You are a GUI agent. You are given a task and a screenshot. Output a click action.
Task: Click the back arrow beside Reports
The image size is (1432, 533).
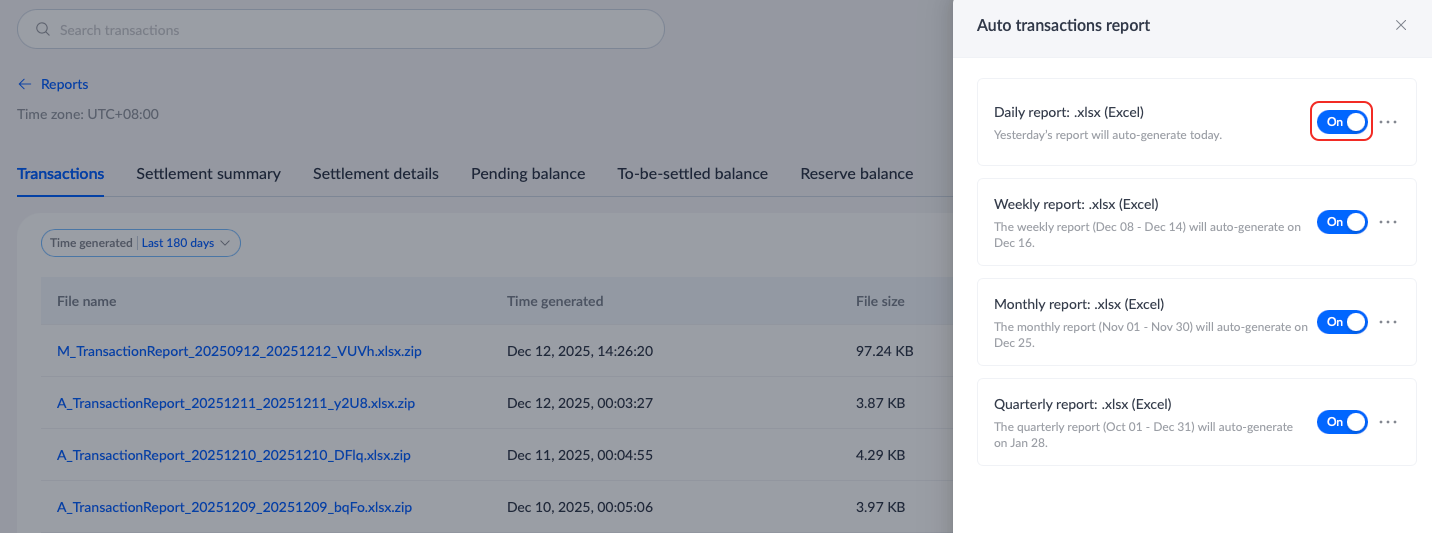point(25,85)
